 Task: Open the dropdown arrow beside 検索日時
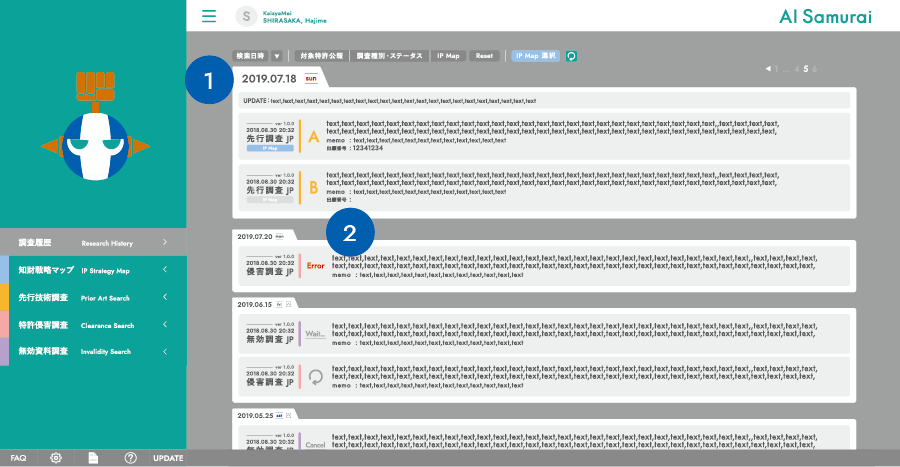tap(277, 57)
